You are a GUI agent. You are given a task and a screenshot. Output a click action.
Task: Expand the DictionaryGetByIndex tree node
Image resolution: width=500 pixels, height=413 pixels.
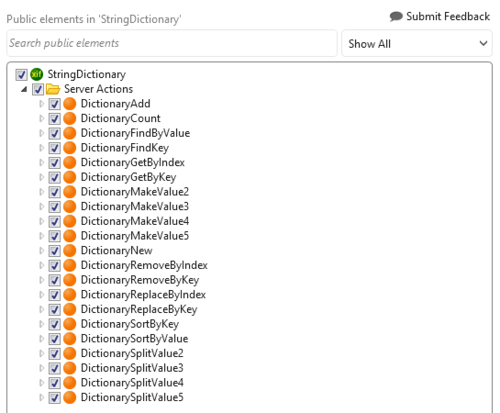[x=41, y=163]
